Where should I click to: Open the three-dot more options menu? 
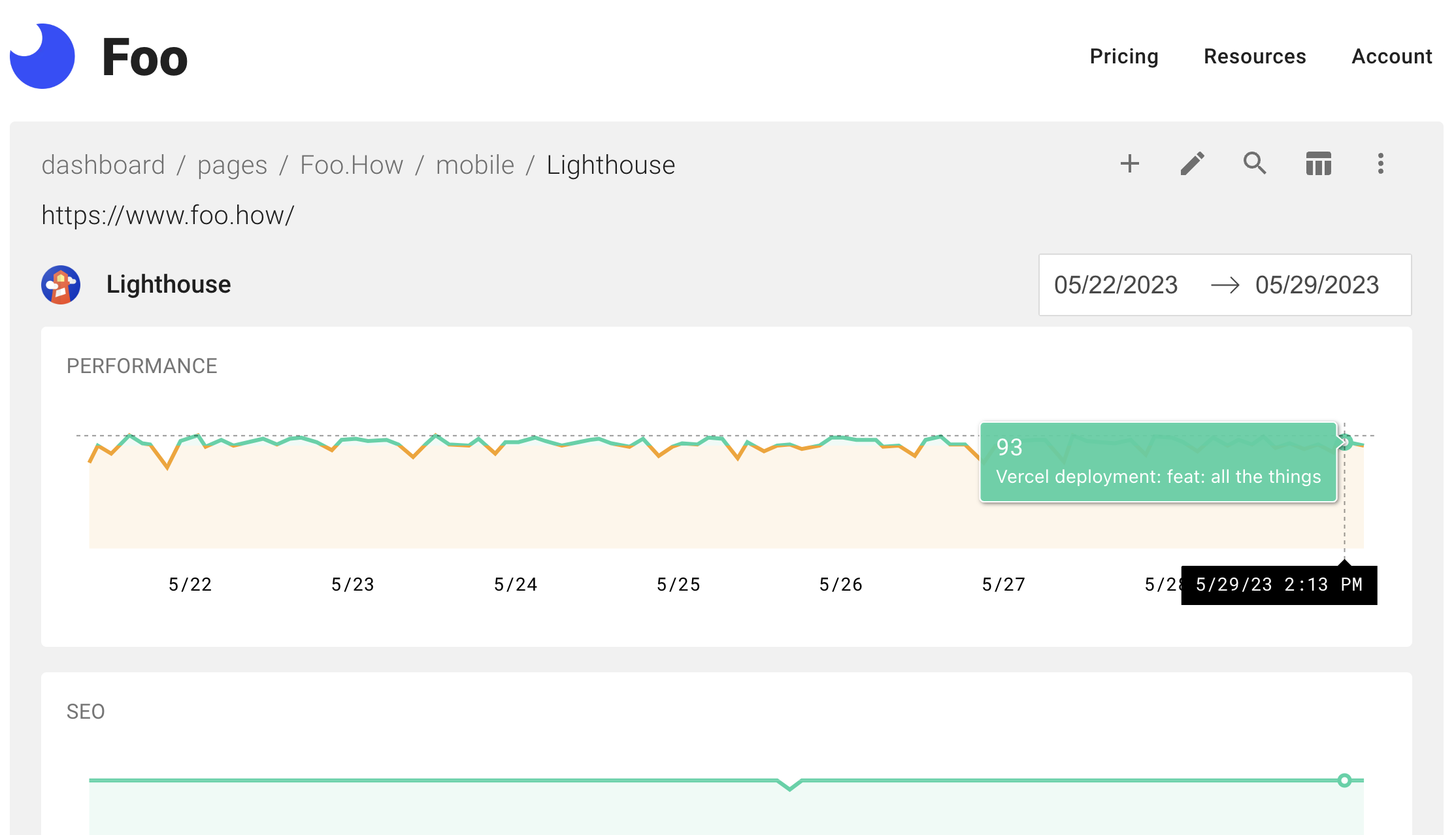[1380, 163]
